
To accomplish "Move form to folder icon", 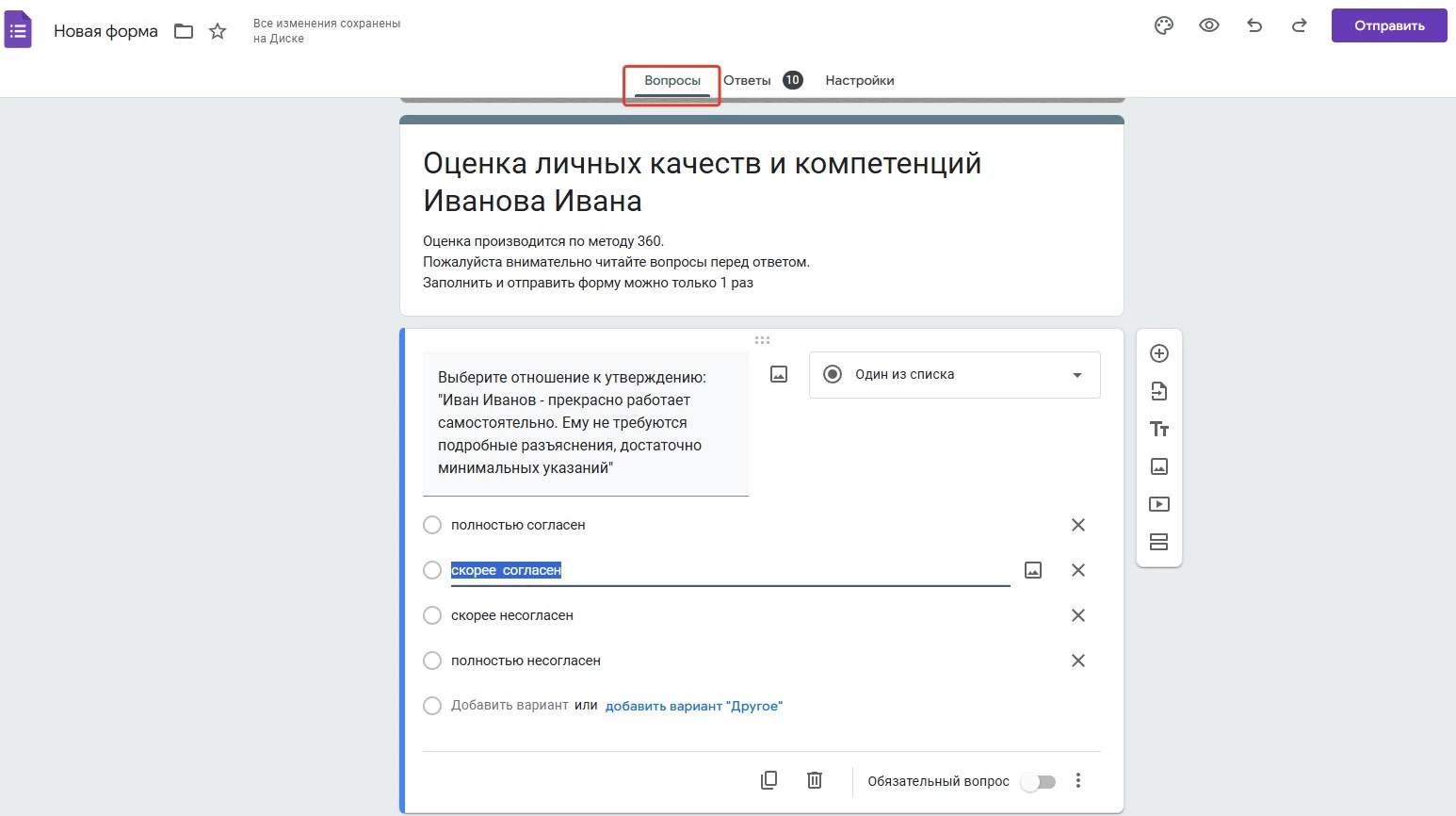I will click(x=184, y=31).
